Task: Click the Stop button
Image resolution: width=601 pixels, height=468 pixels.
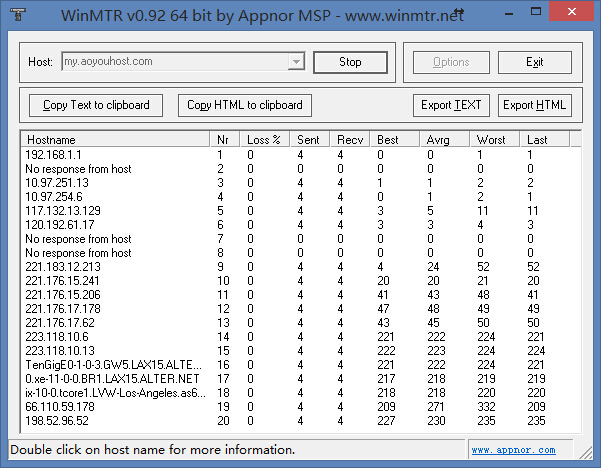Action: point(349,62)
